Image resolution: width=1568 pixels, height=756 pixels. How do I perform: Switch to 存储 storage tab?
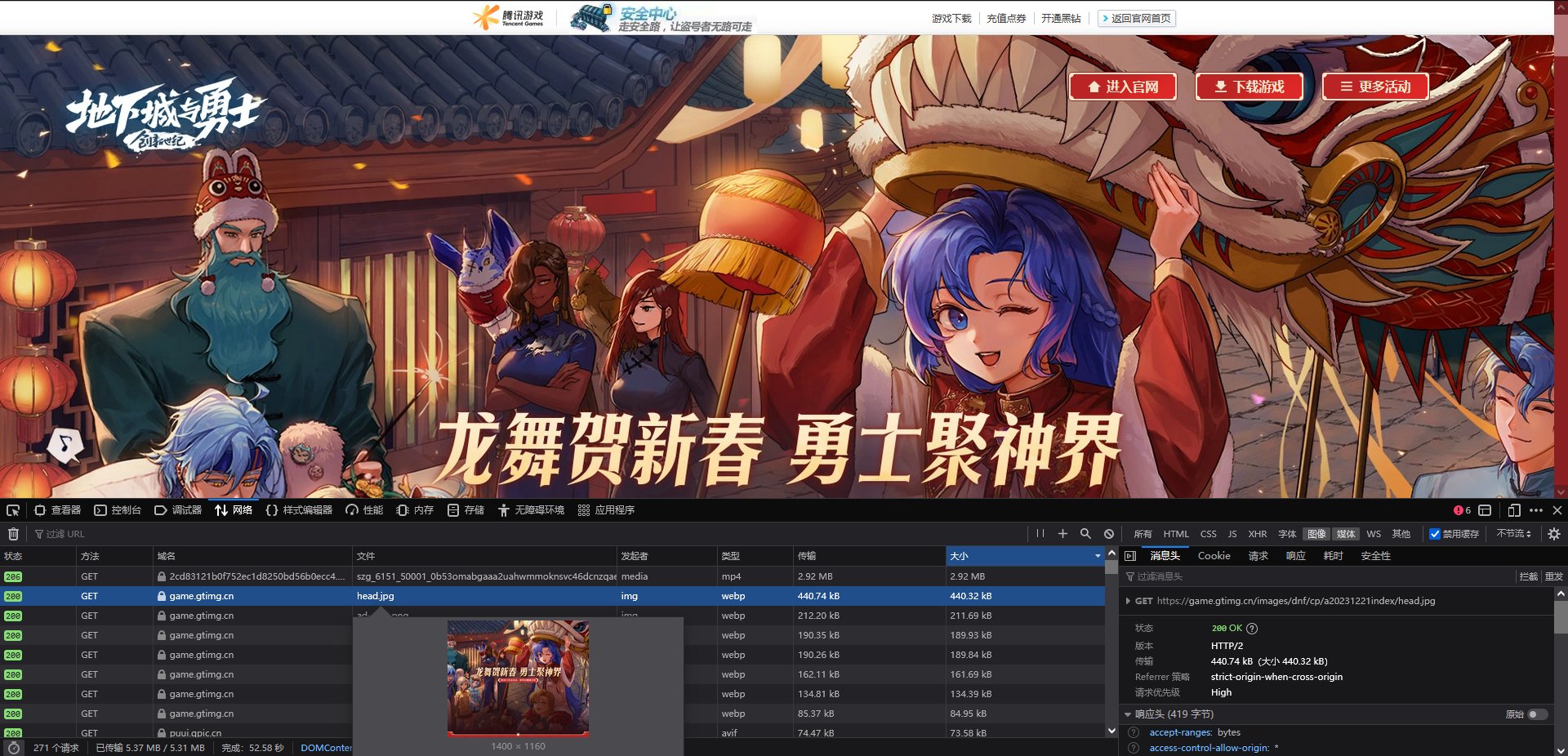pyautogui.click(x=465, y=510)
